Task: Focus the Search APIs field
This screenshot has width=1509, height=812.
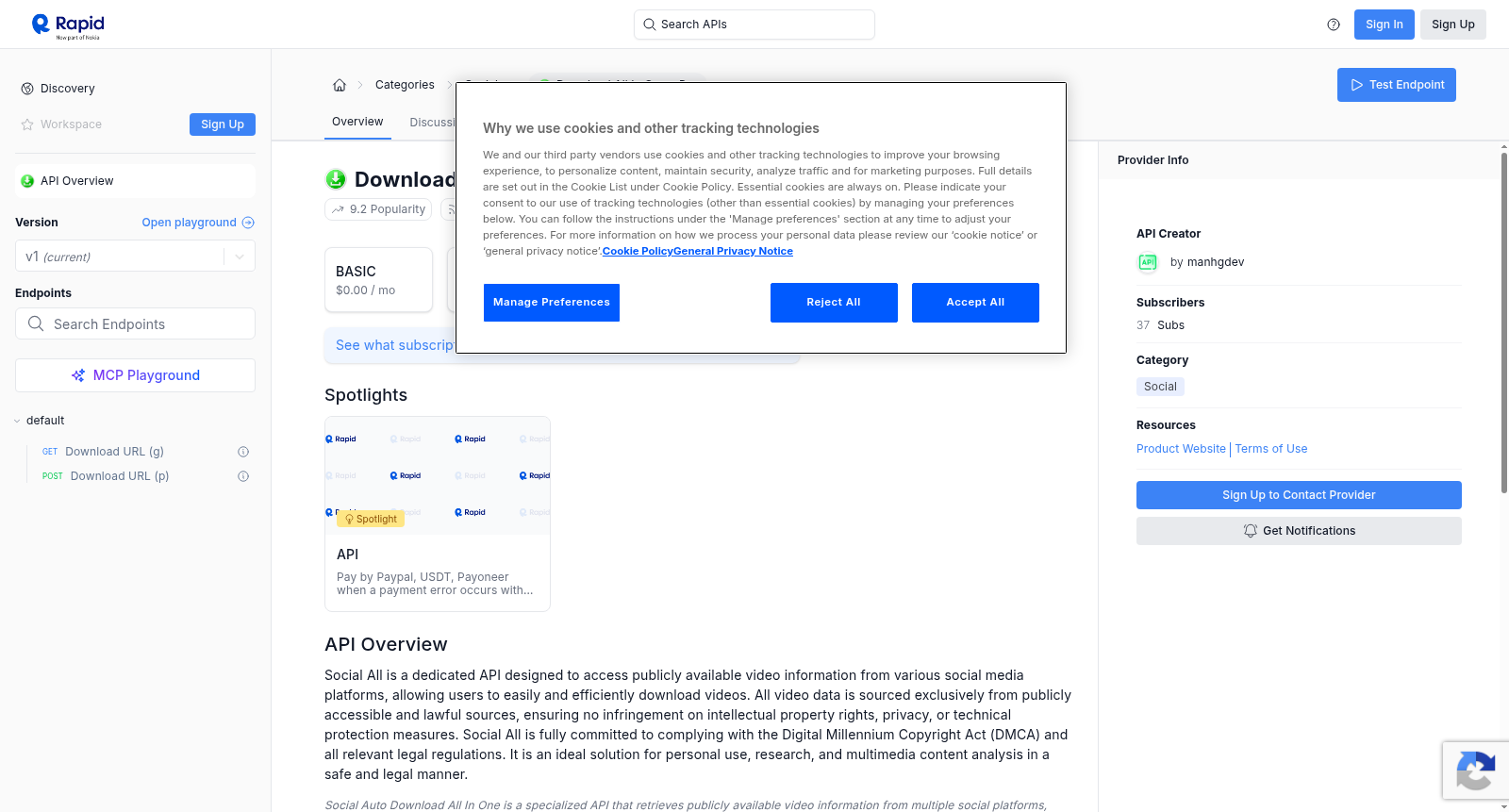Action: click(754, 25)
